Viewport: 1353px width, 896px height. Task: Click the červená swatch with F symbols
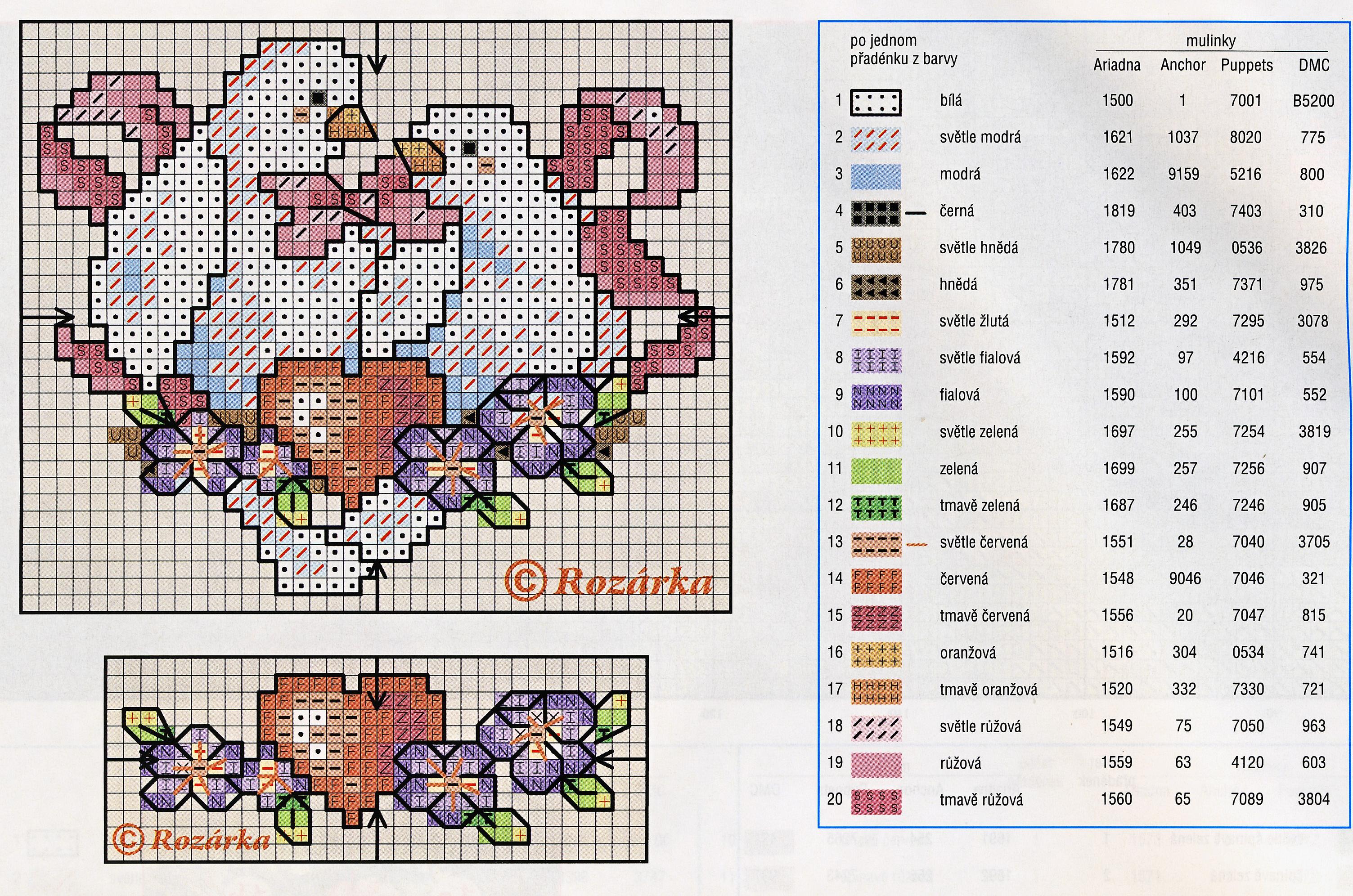(x=876, y=581)
